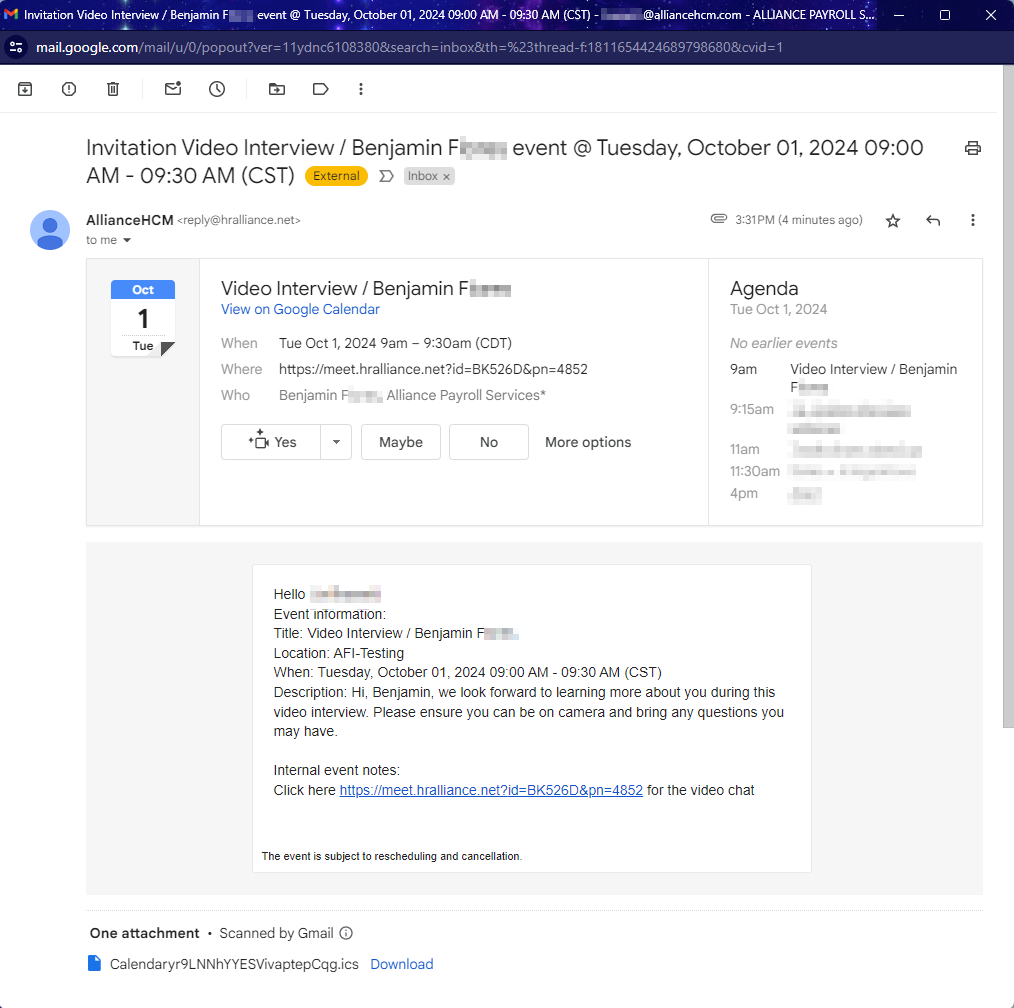
Task: Click the 'Location: AFI-Testing' line
Action: 339,653
